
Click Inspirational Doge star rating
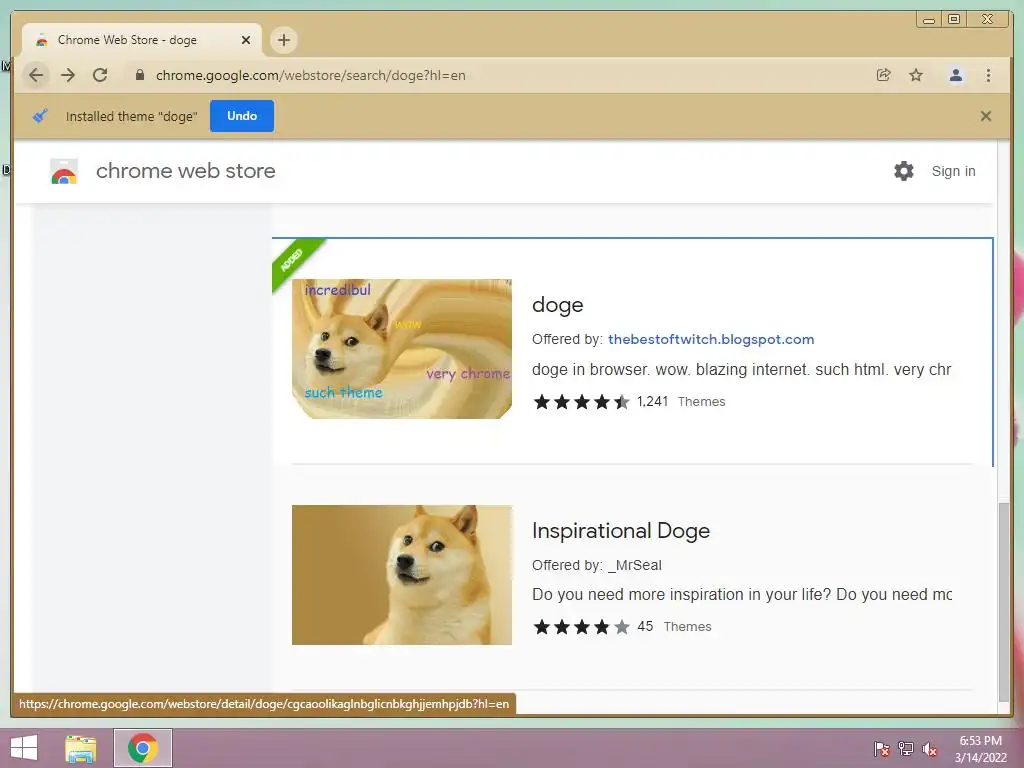[x=581, y=627]
